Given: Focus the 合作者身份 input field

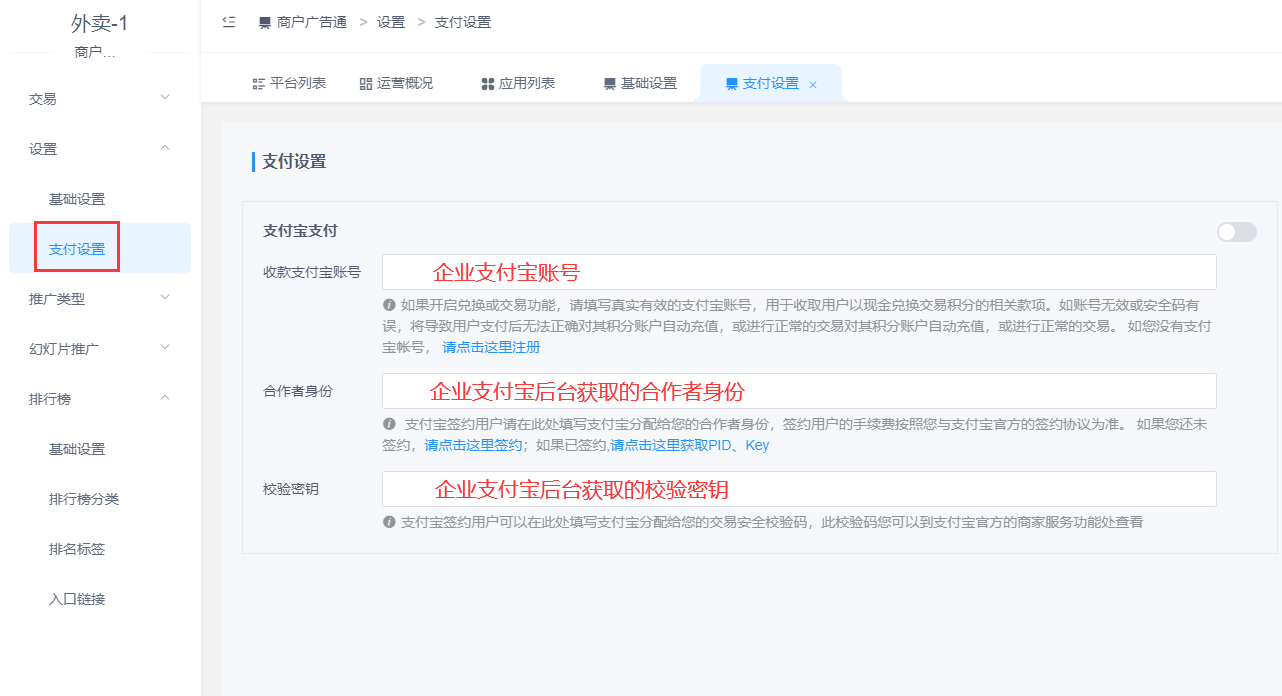Looking at the screenshot, I should tap(799, 391).
